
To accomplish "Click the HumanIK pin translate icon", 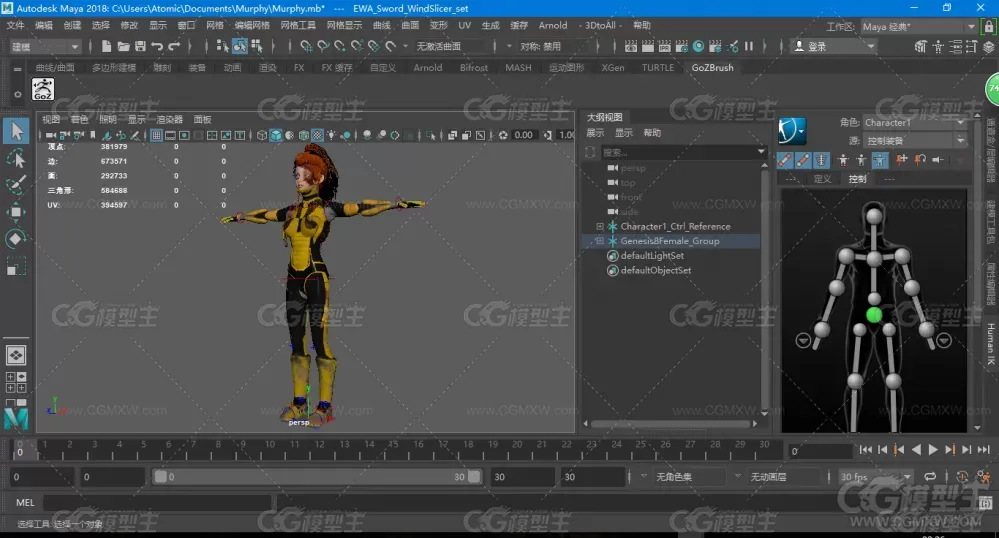I will coord(901,160).
